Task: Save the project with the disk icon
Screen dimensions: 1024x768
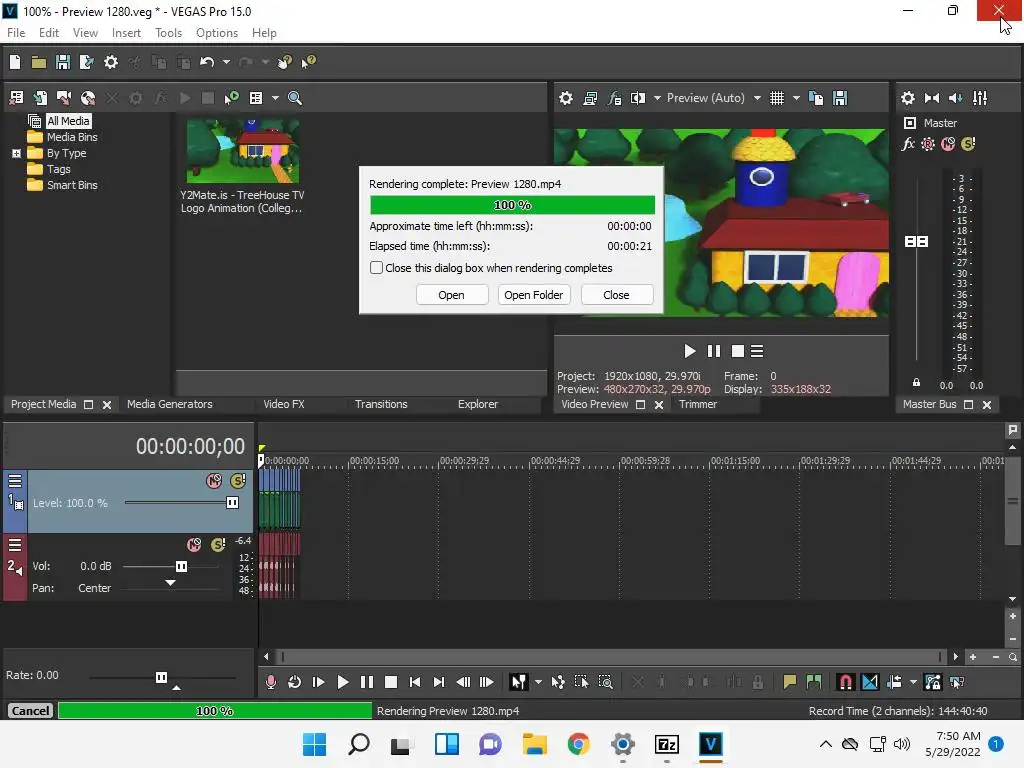Action: click(x=63, y=62)
